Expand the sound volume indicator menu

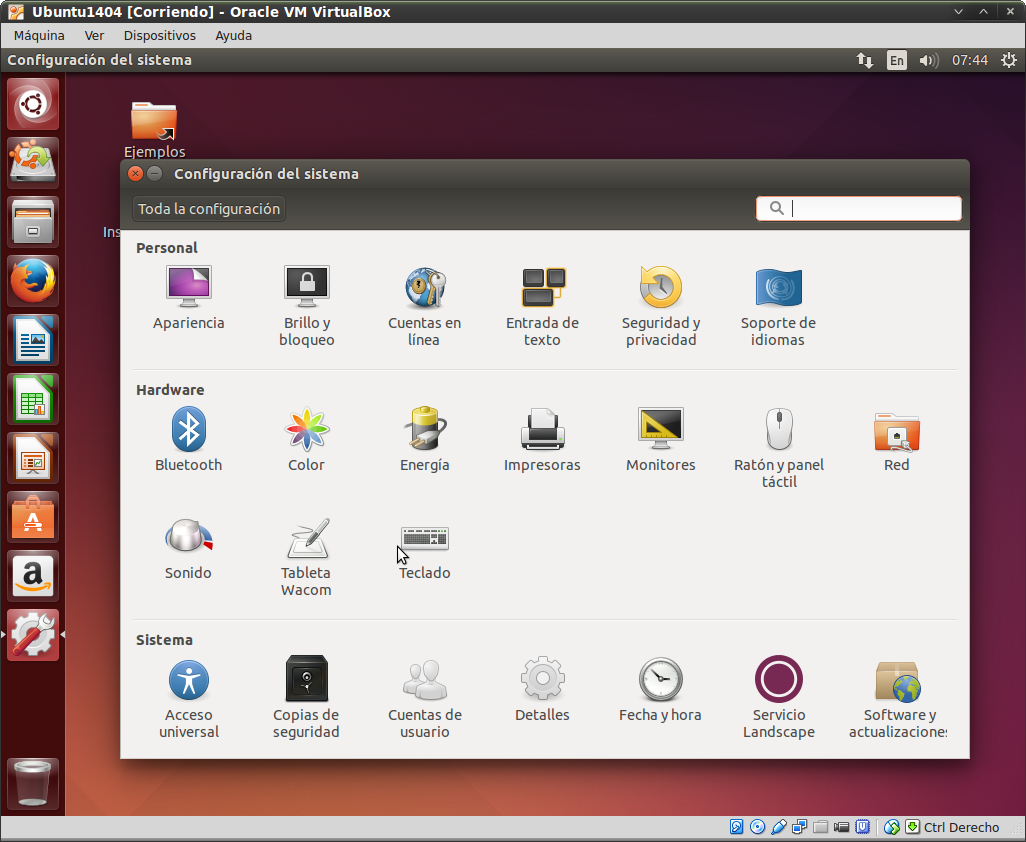click(929, 60)
